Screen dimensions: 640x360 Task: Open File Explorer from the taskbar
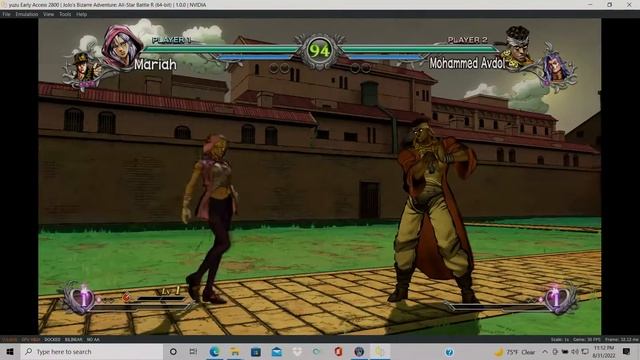coord(235,351)
